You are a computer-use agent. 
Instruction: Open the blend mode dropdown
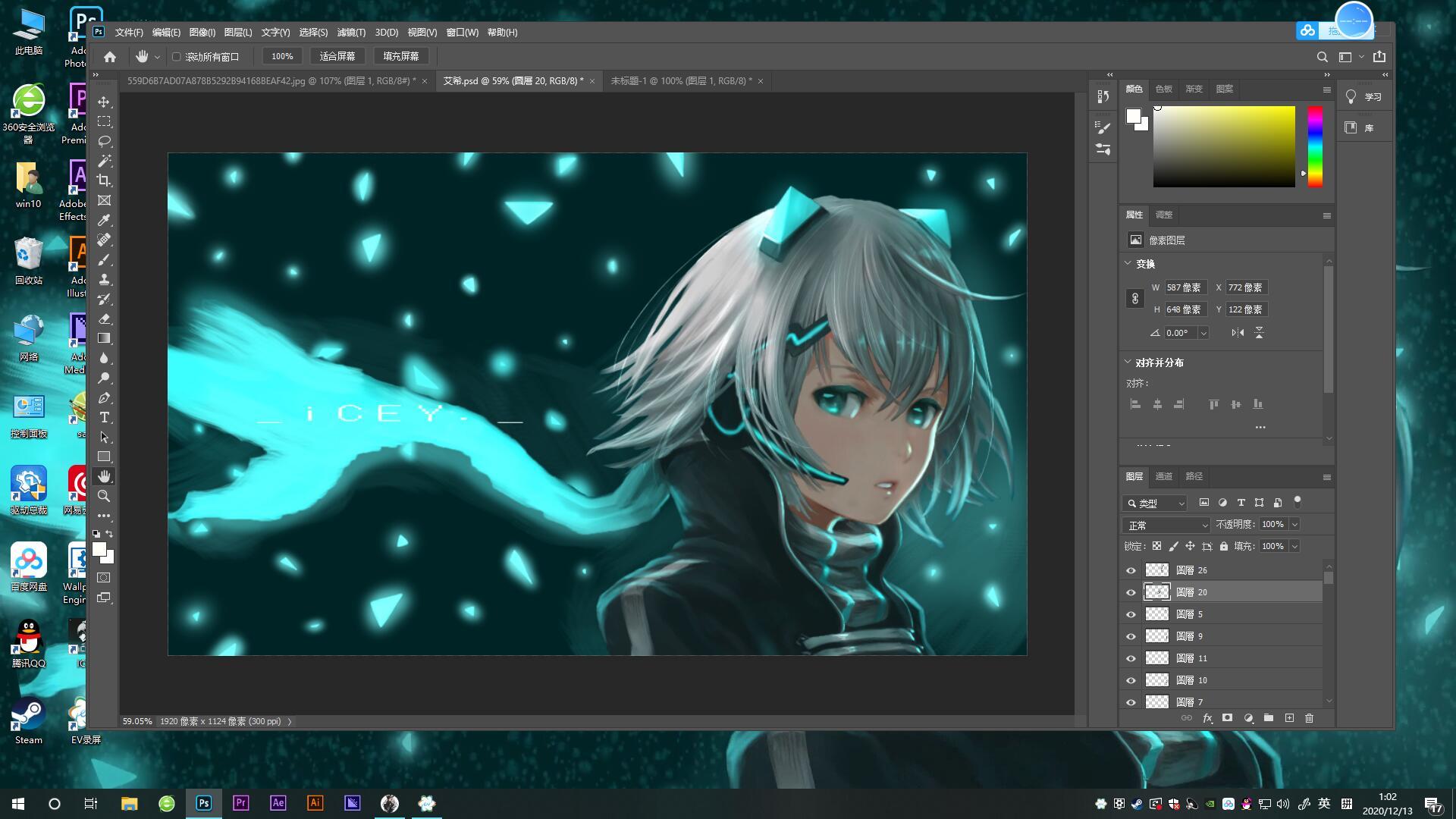1166,525
